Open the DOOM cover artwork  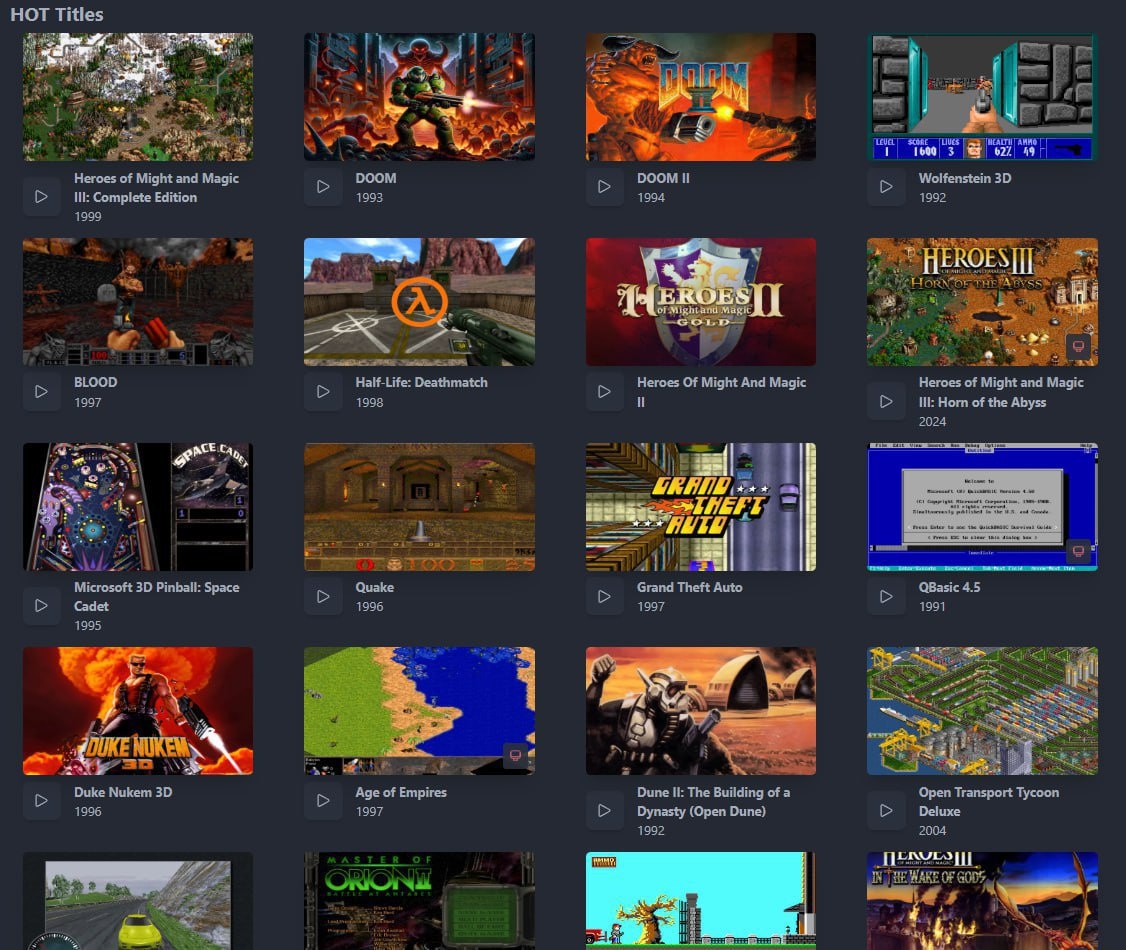419,97
